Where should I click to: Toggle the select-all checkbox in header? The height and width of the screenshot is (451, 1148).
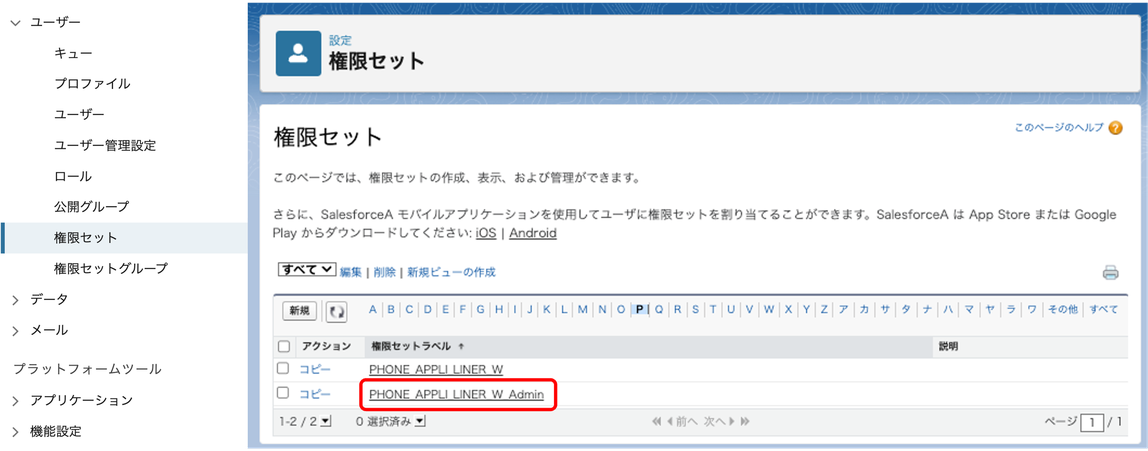pyautogui.click(x=283, y=346)
